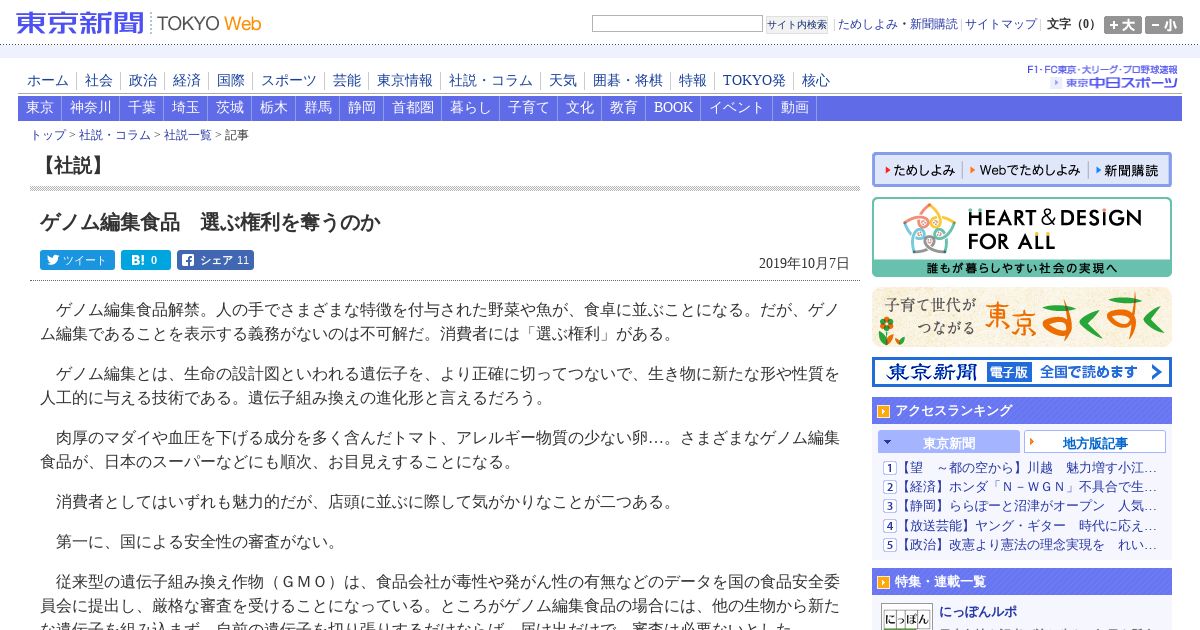Select 静岡 in the regional bar
This screenshot has width=1200, height=630.
(x=362, y=108)
